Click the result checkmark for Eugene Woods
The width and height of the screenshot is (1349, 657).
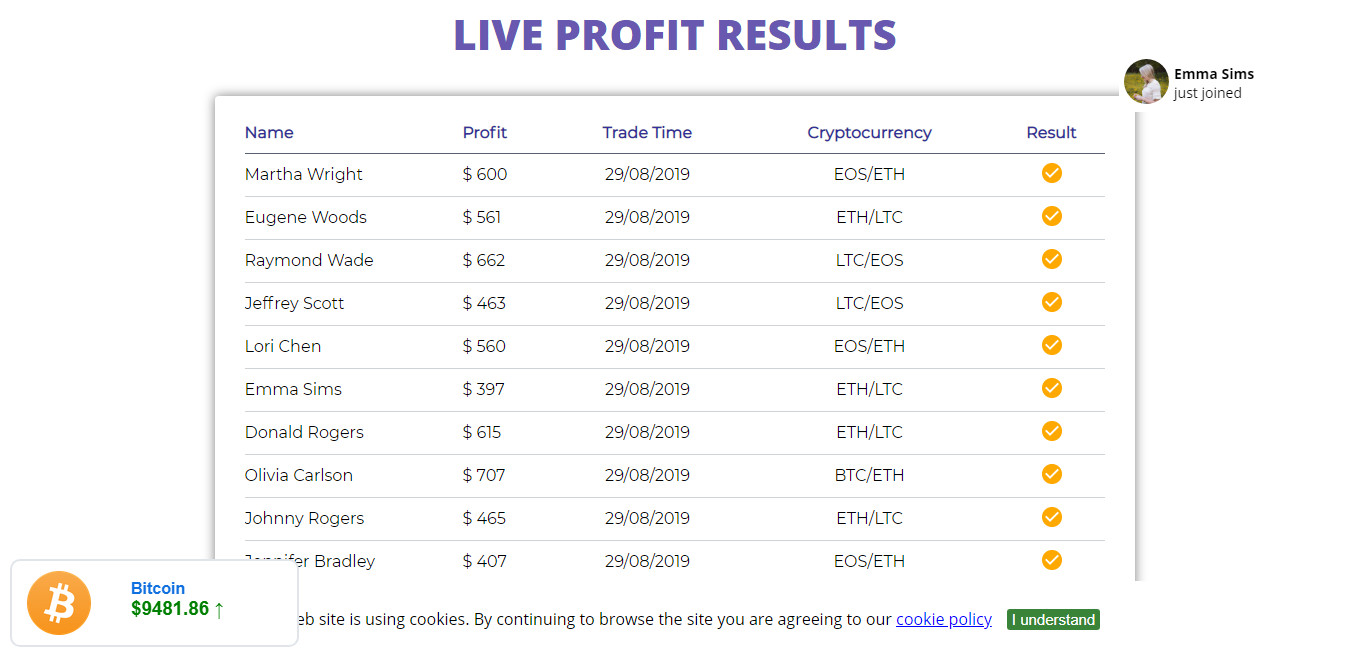click(x=1051, y=216)
